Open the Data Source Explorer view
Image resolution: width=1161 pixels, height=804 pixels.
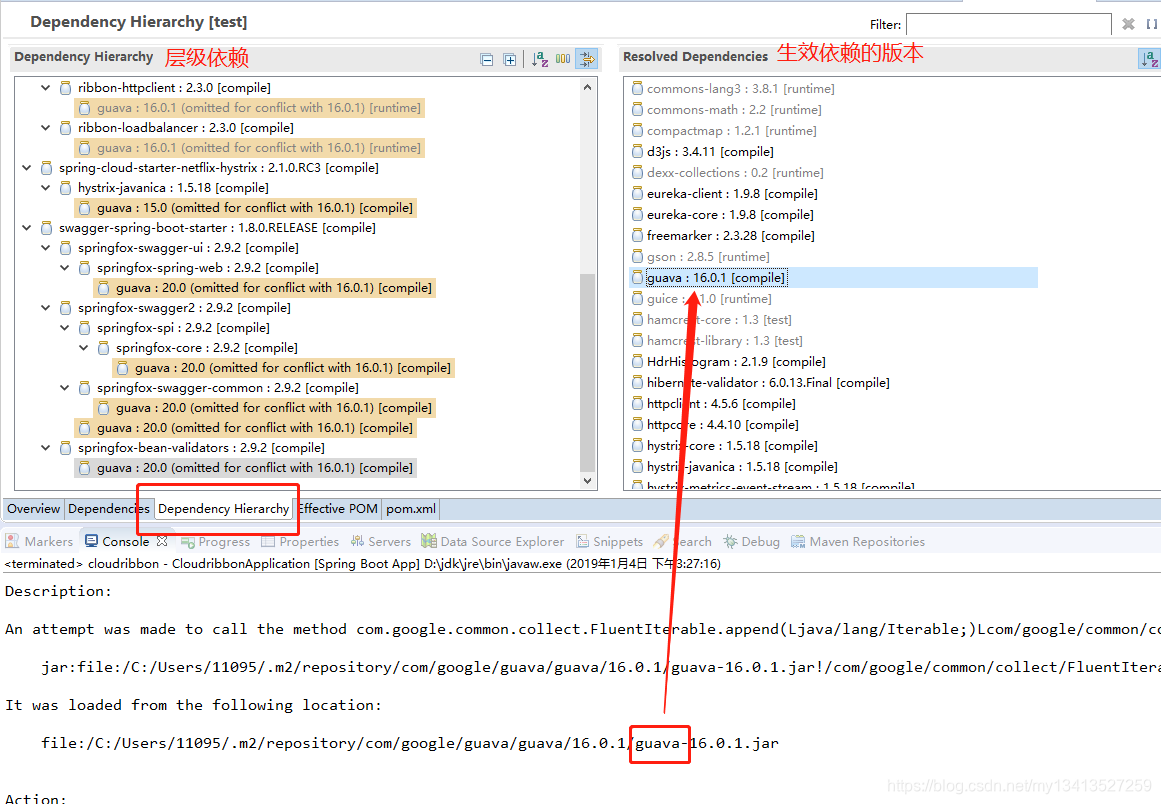(x=493, y=541)
